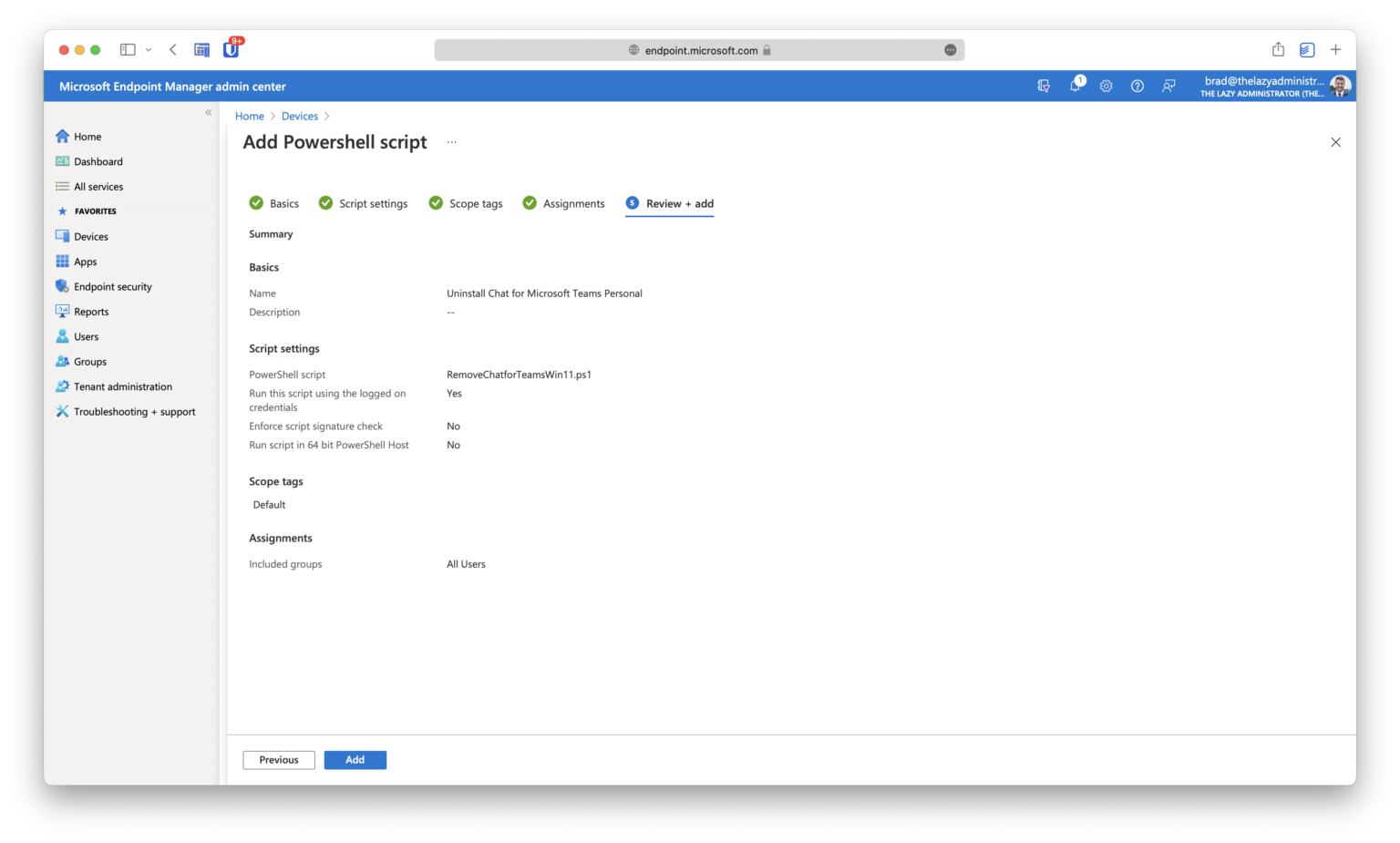Click the calendar extension icon in toolbar
The height and width of the screenshot is (843, 1400).
(202, 50)
